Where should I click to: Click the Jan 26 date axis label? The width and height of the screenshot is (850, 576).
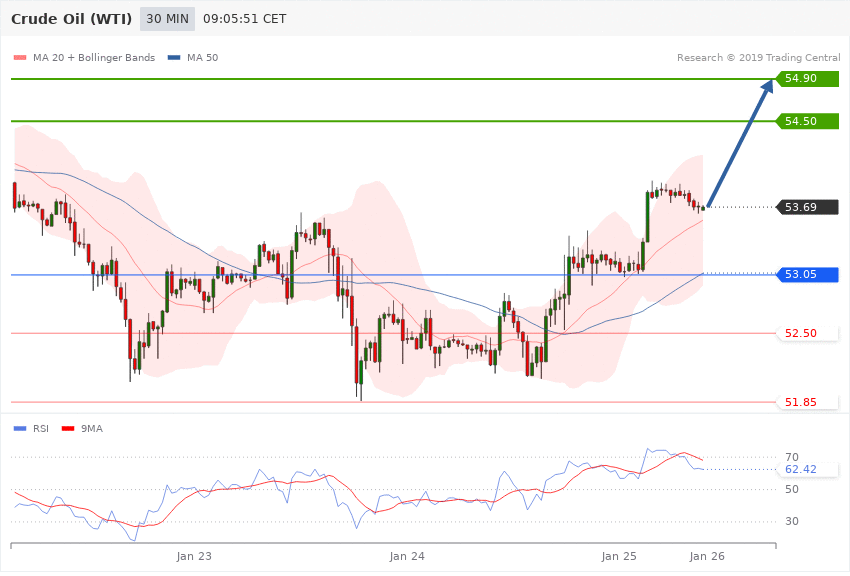click(x=707, y=556)
